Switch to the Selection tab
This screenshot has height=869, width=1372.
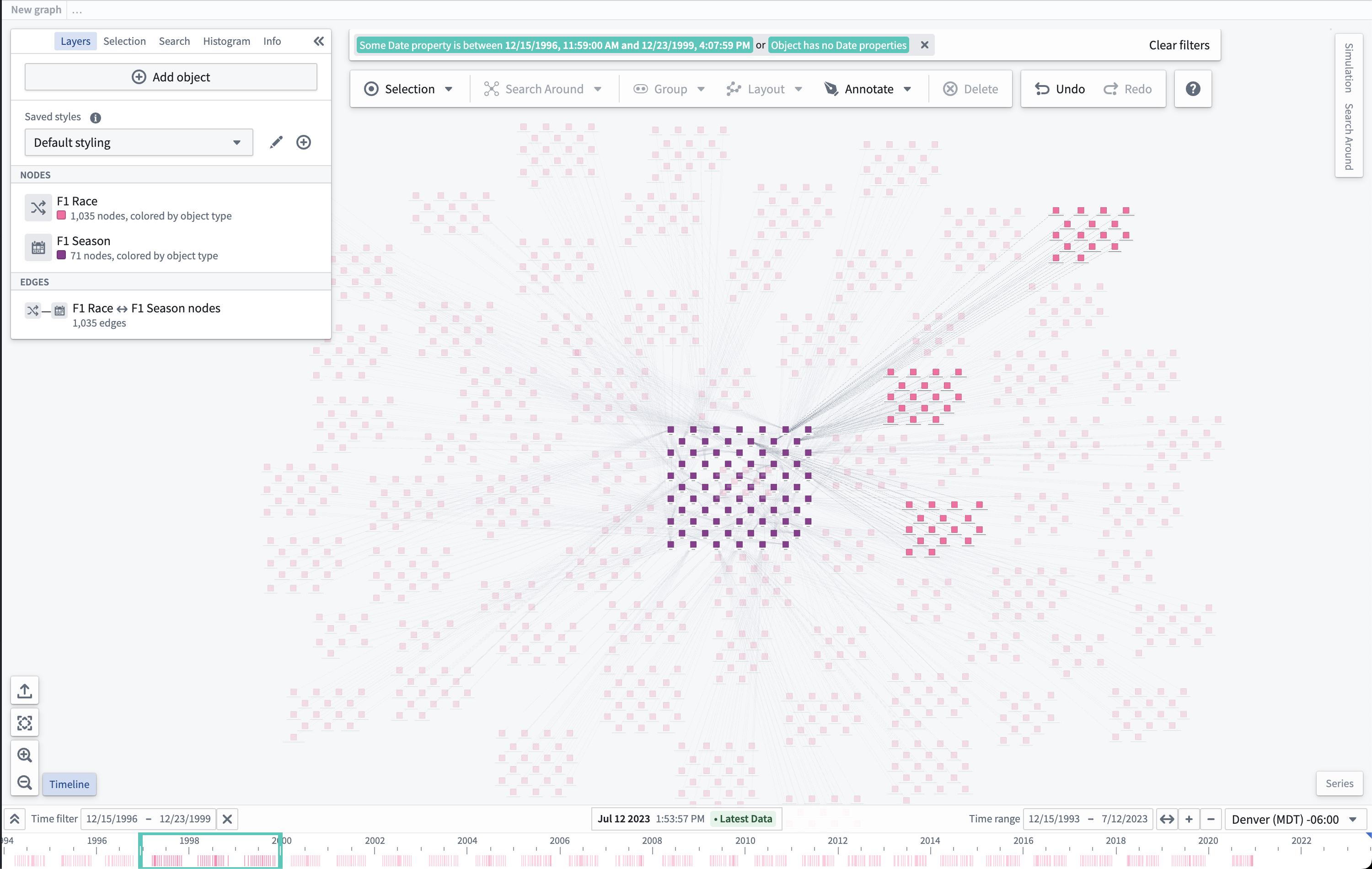[x=124, y=41]
